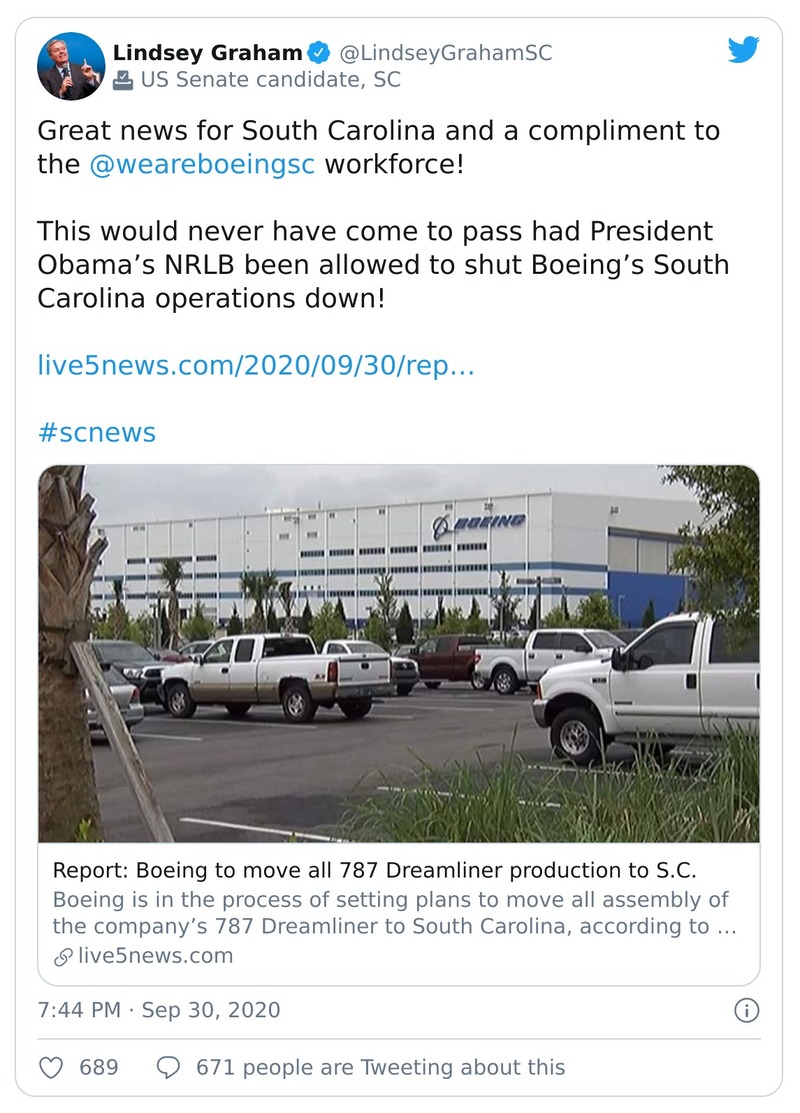Open "671 people are Tweeting about this"
This screenshot has height=1113, width=800.
380,1067
